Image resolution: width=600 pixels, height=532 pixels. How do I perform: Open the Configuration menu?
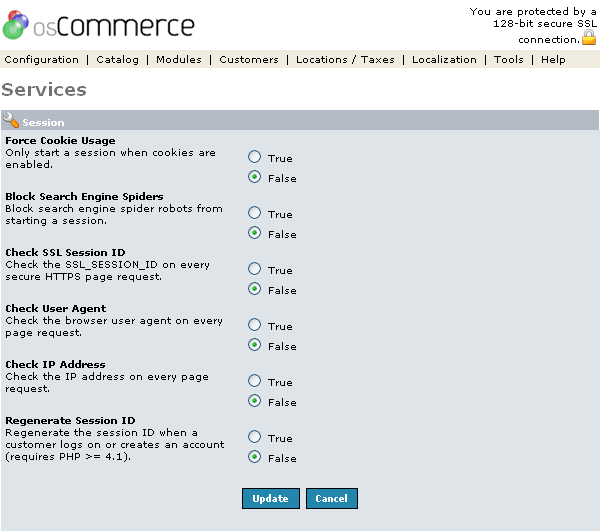click(42, 60)
